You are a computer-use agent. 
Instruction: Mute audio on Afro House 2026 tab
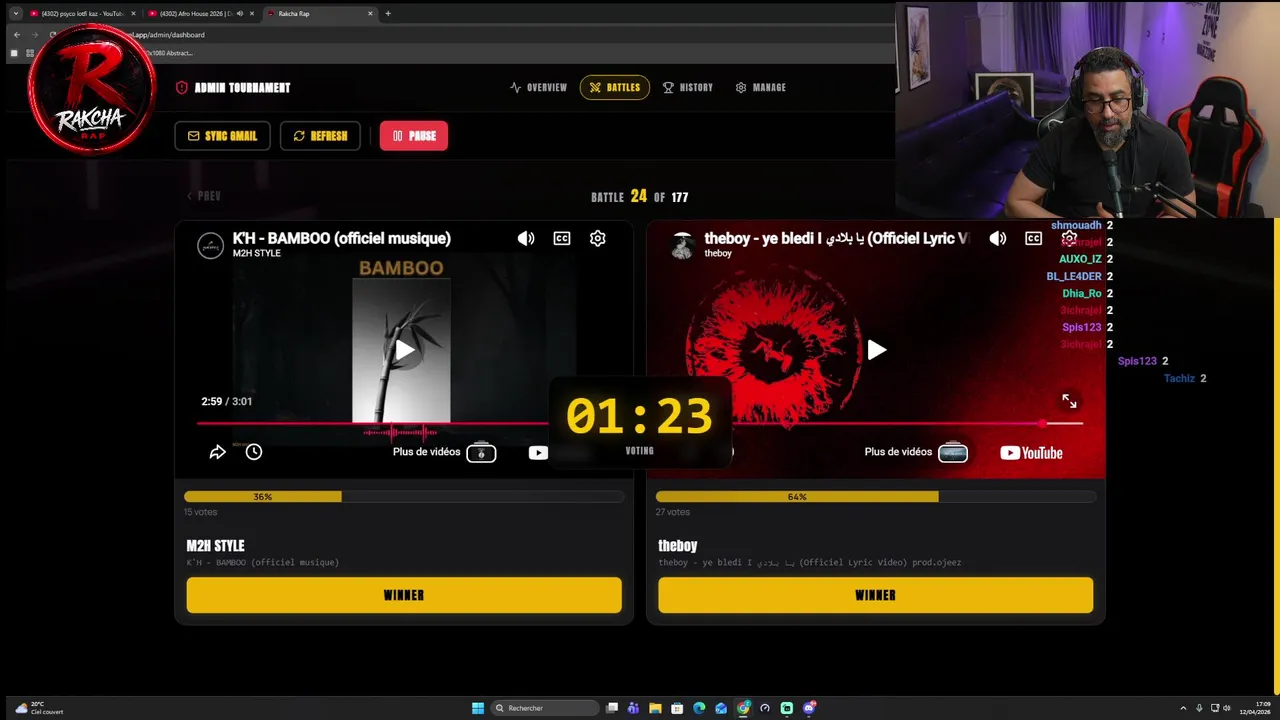pos(240,13)
